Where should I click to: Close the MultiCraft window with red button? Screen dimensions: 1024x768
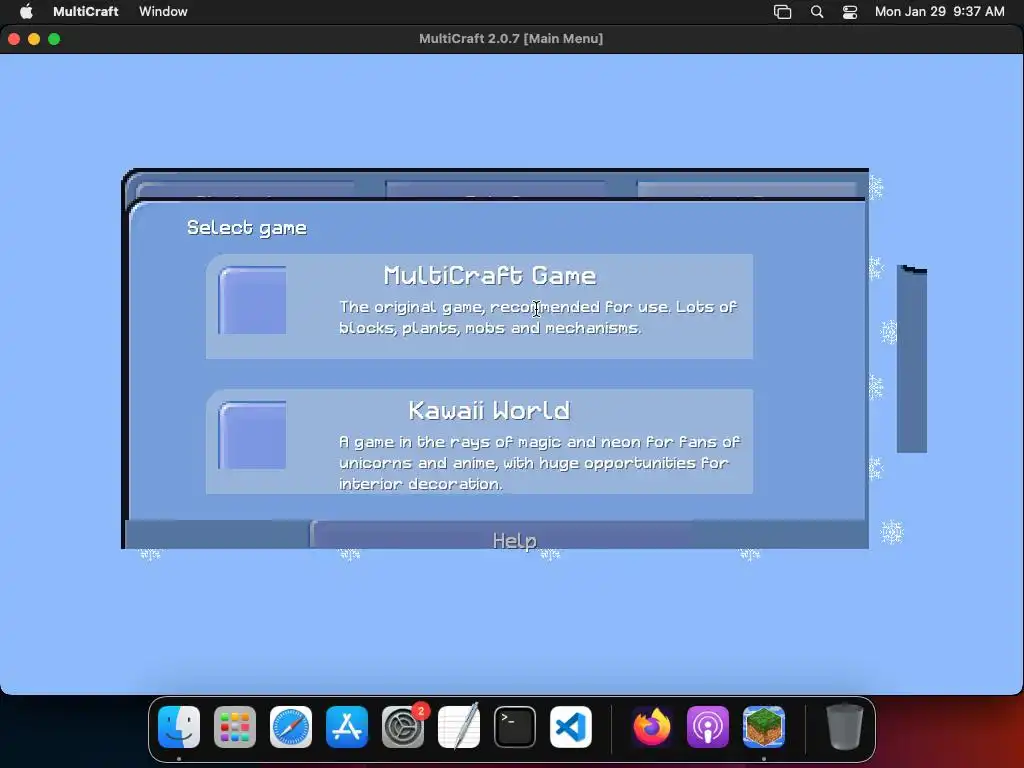click(14, 39)
